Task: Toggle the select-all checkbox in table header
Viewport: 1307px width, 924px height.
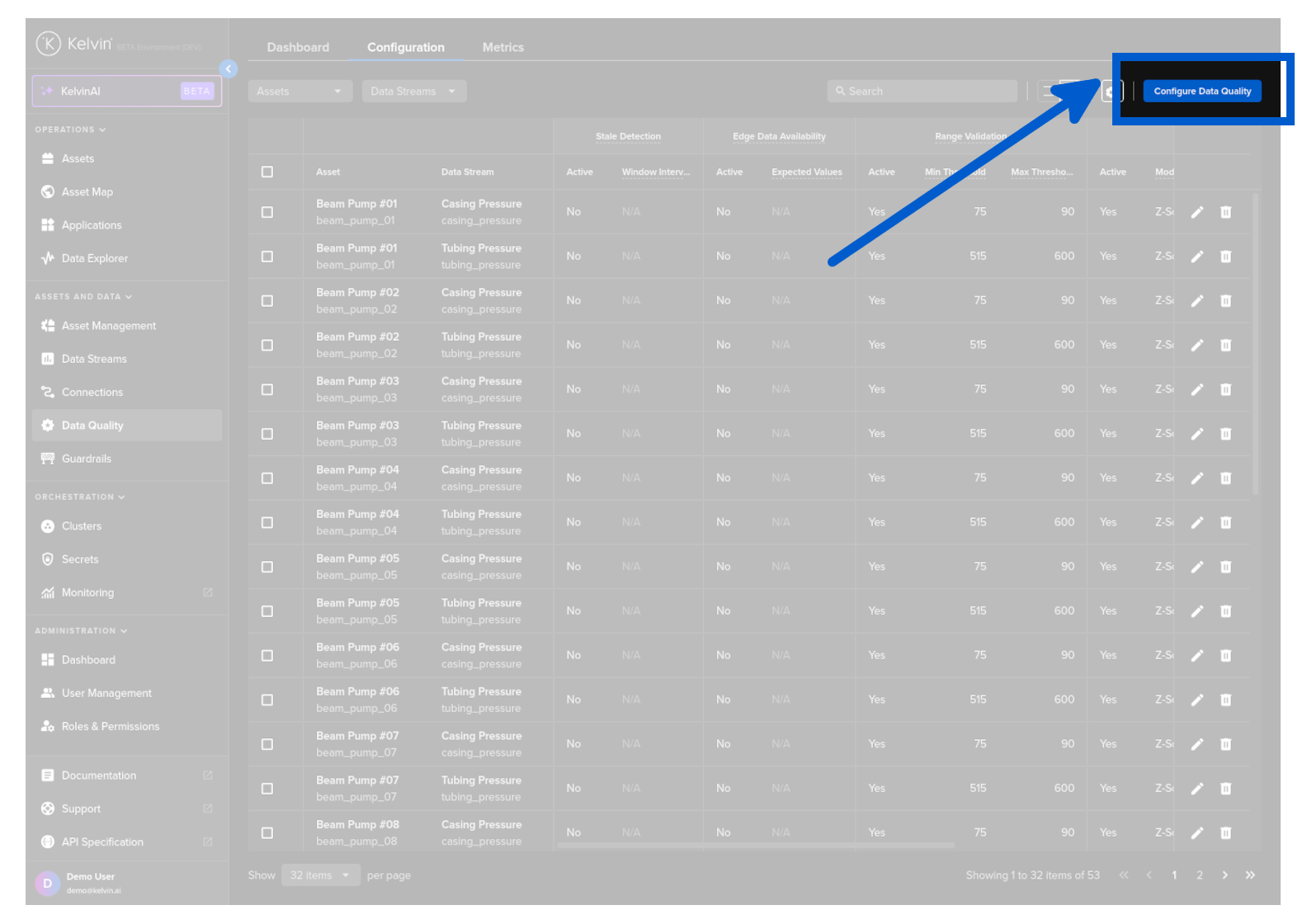Action: [x=267, y=172]
